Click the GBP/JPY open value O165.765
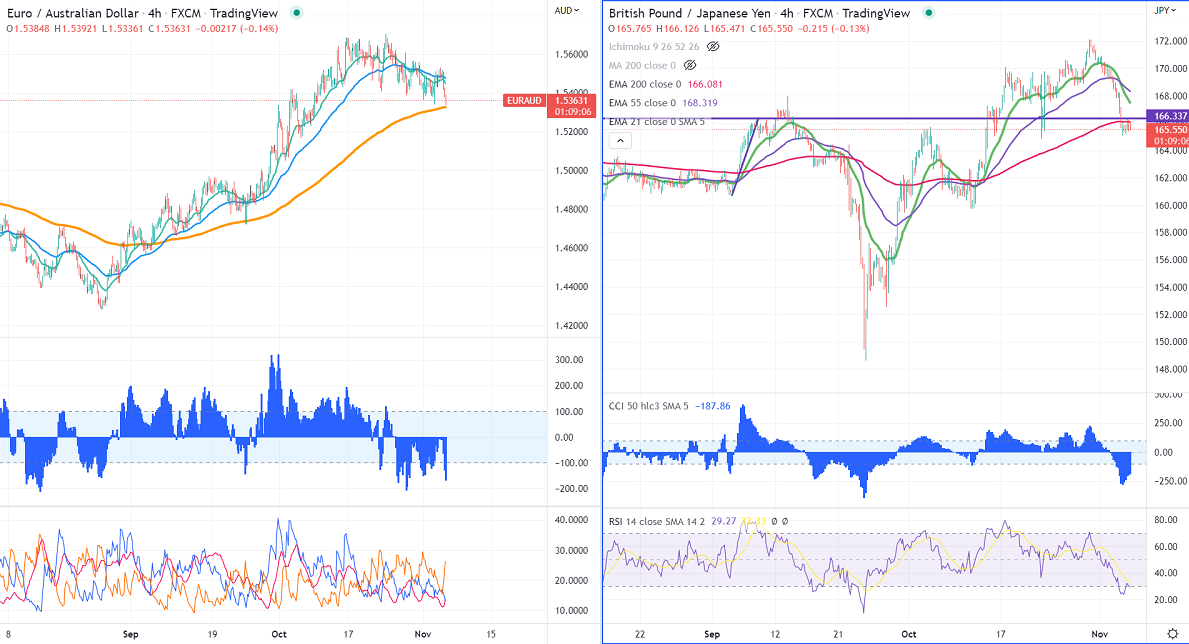This screenshot has width=1189, height=644. pos(630,29)
